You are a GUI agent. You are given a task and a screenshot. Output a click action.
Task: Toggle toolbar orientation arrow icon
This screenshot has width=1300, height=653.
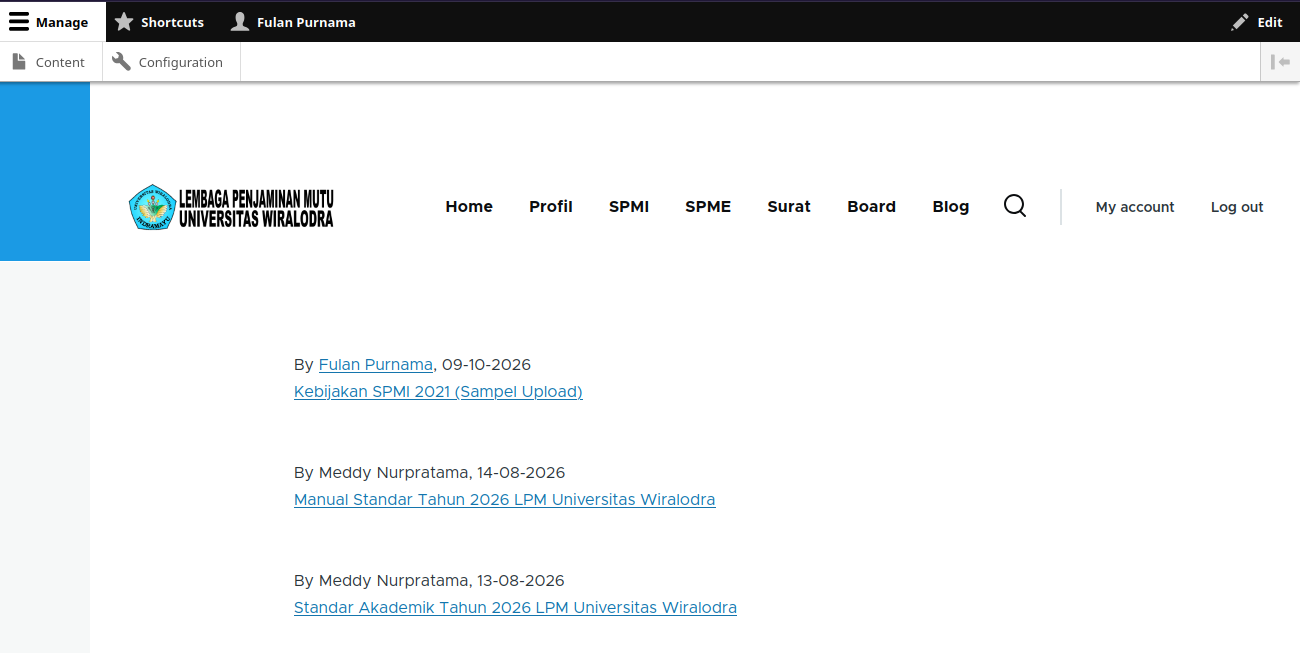point(1280,62)
